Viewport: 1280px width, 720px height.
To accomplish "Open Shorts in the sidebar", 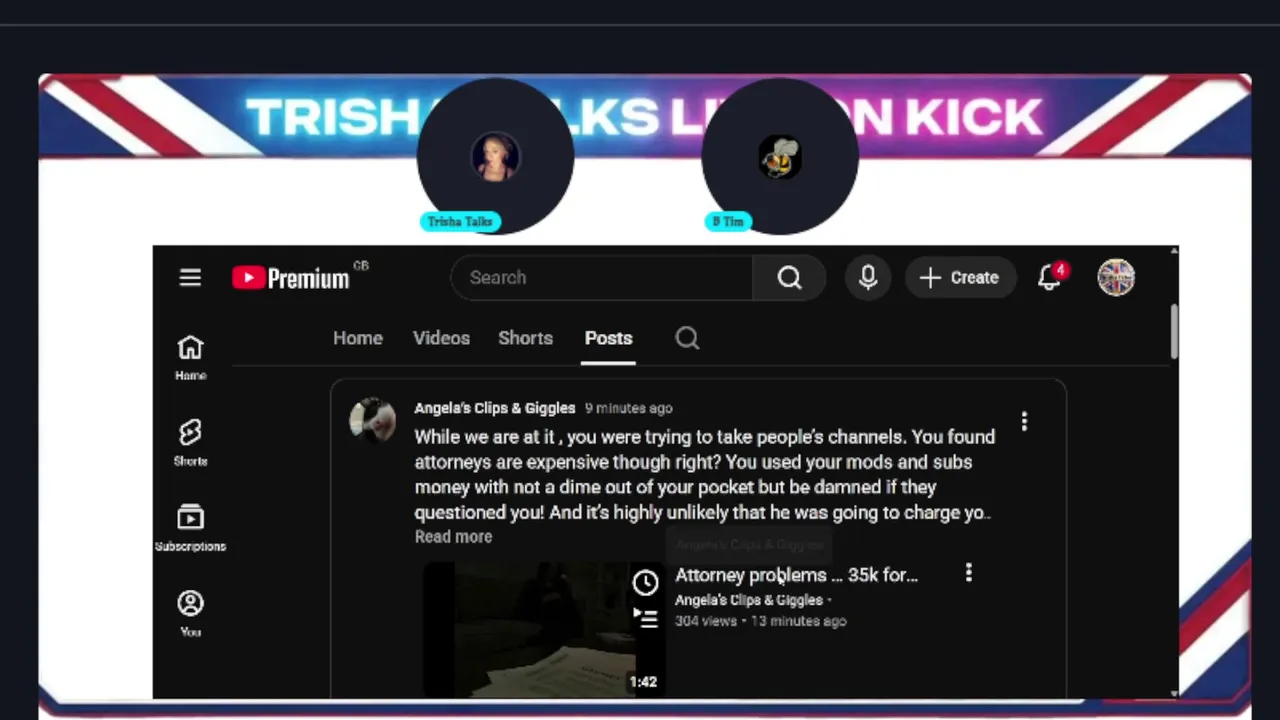I will 190,443.
